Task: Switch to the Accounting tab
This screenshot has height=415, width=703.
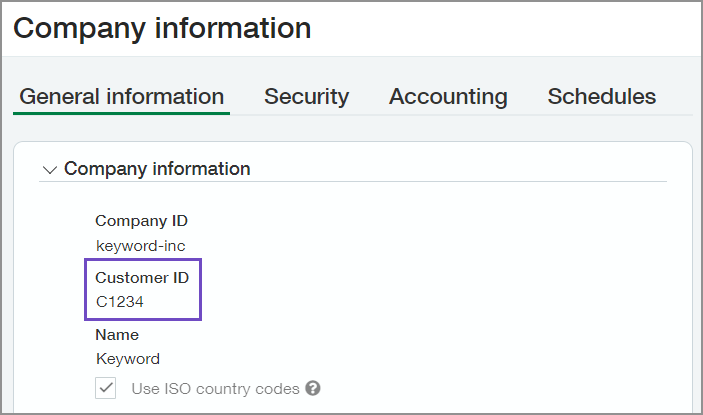Action: click(x=448, y=97)
